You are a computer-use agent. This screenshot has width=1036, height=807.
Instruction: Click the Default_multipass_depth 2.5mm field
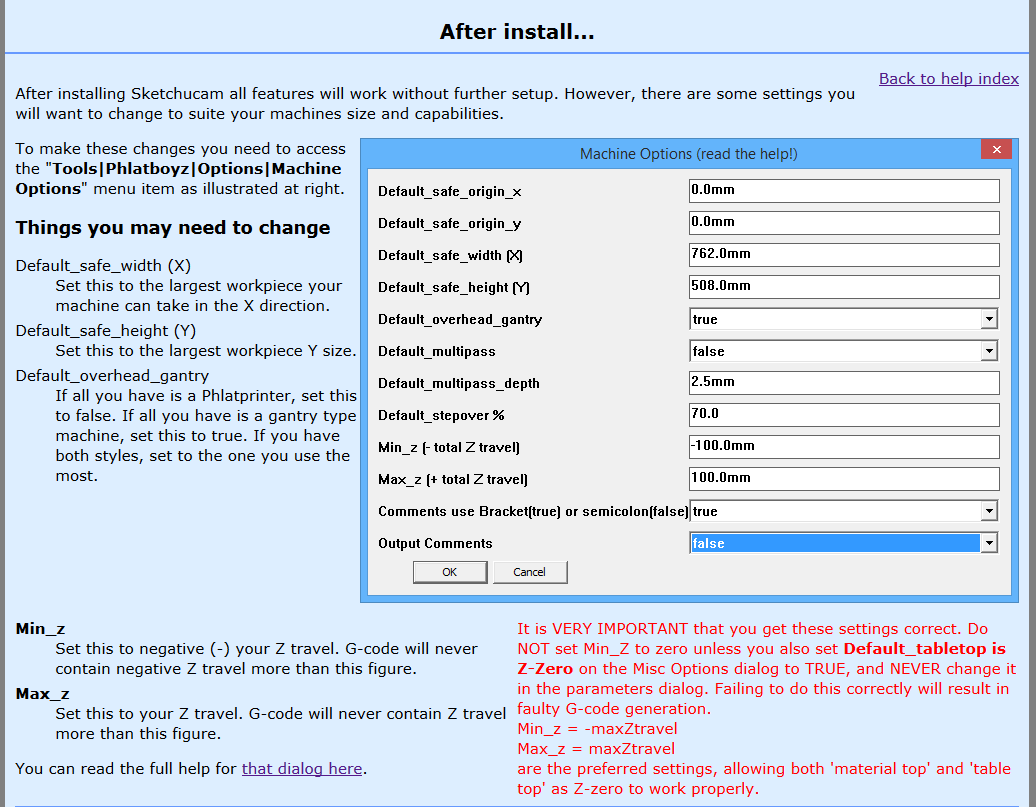pyautogui.click(x=843, y=382)
